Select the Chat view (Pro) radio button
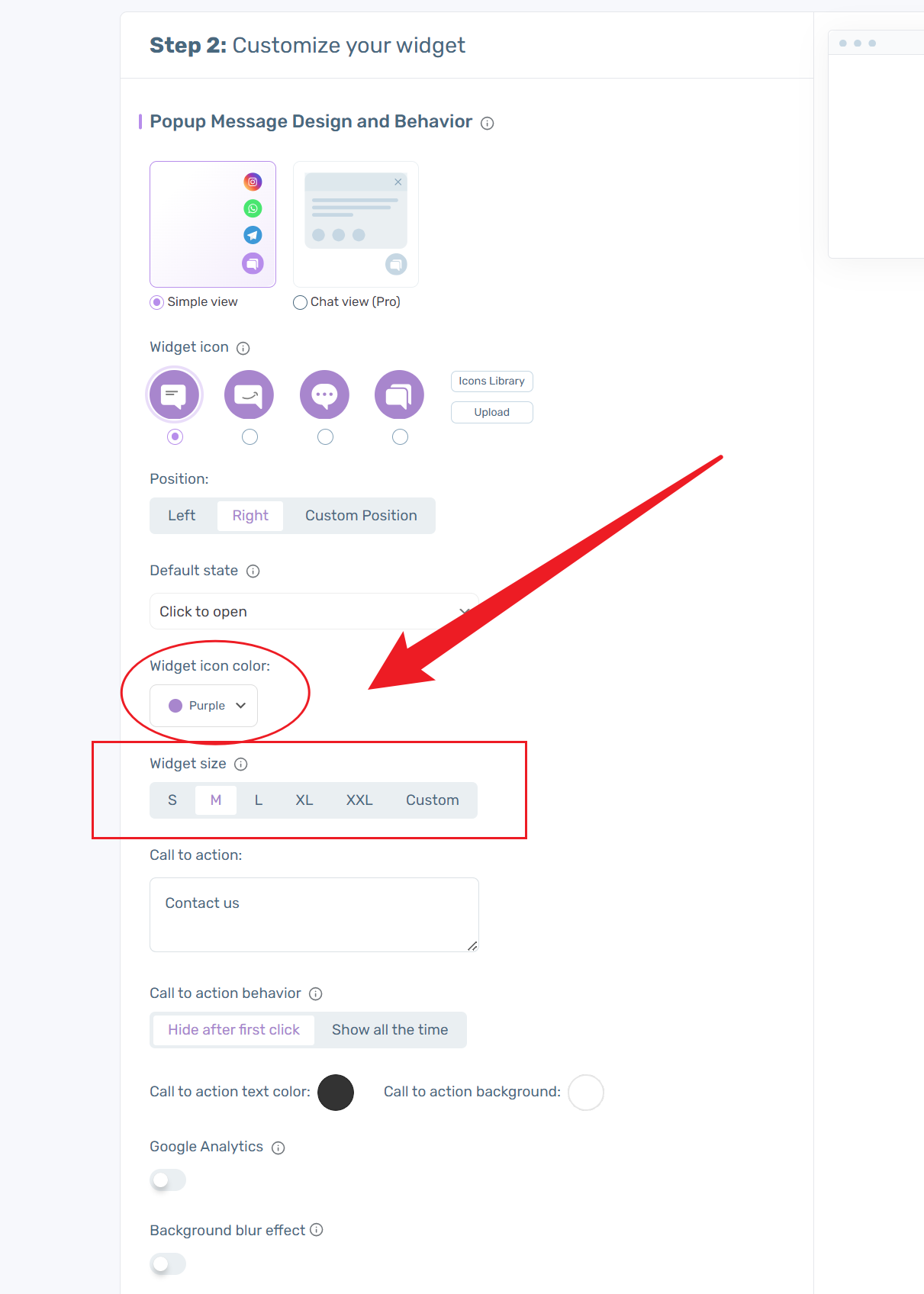The height and width of the screenshot is (1294, 924). click(x=300, y=302)
